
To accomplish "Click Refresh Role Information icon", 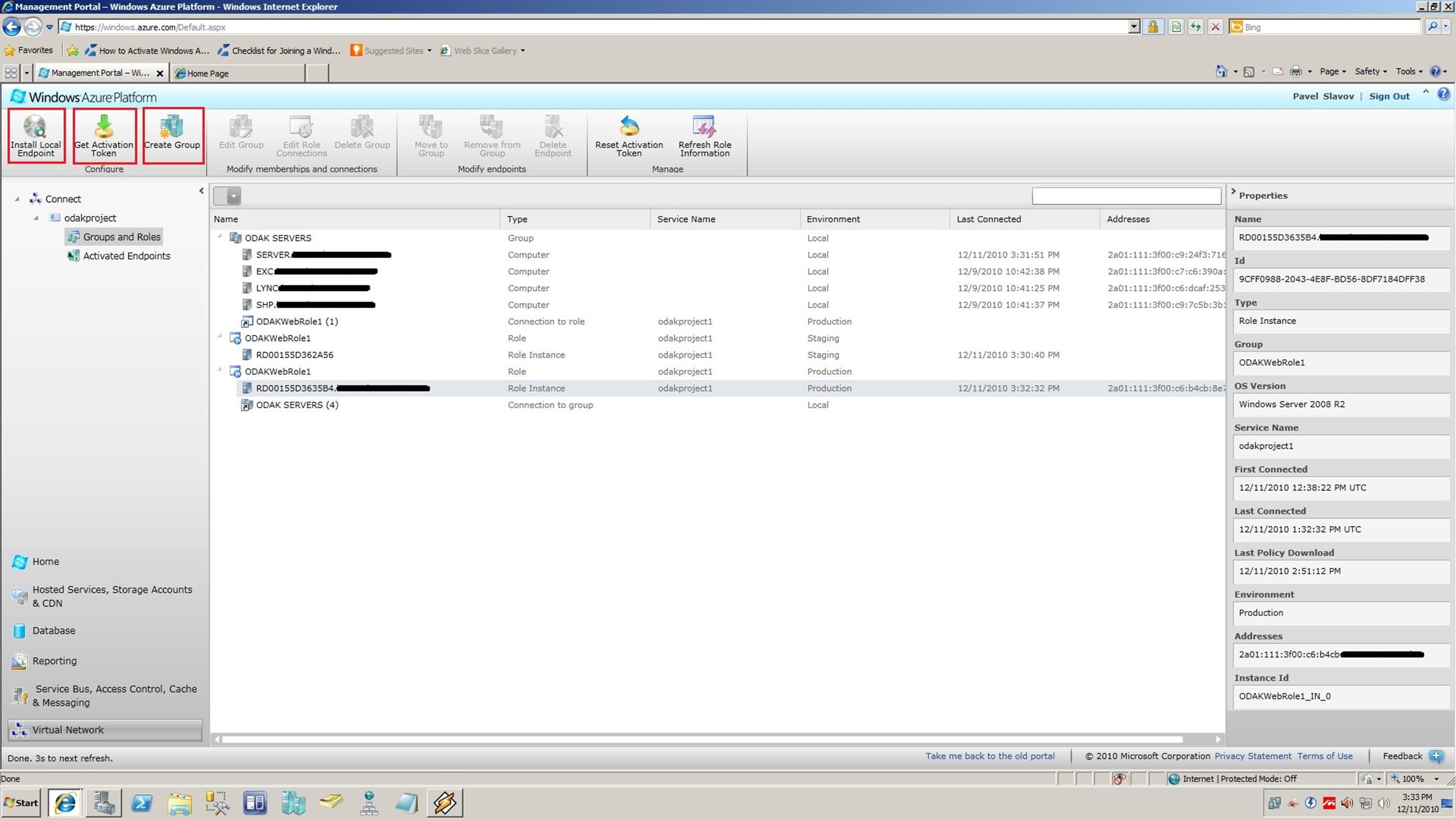I will [x=704, y=126].
